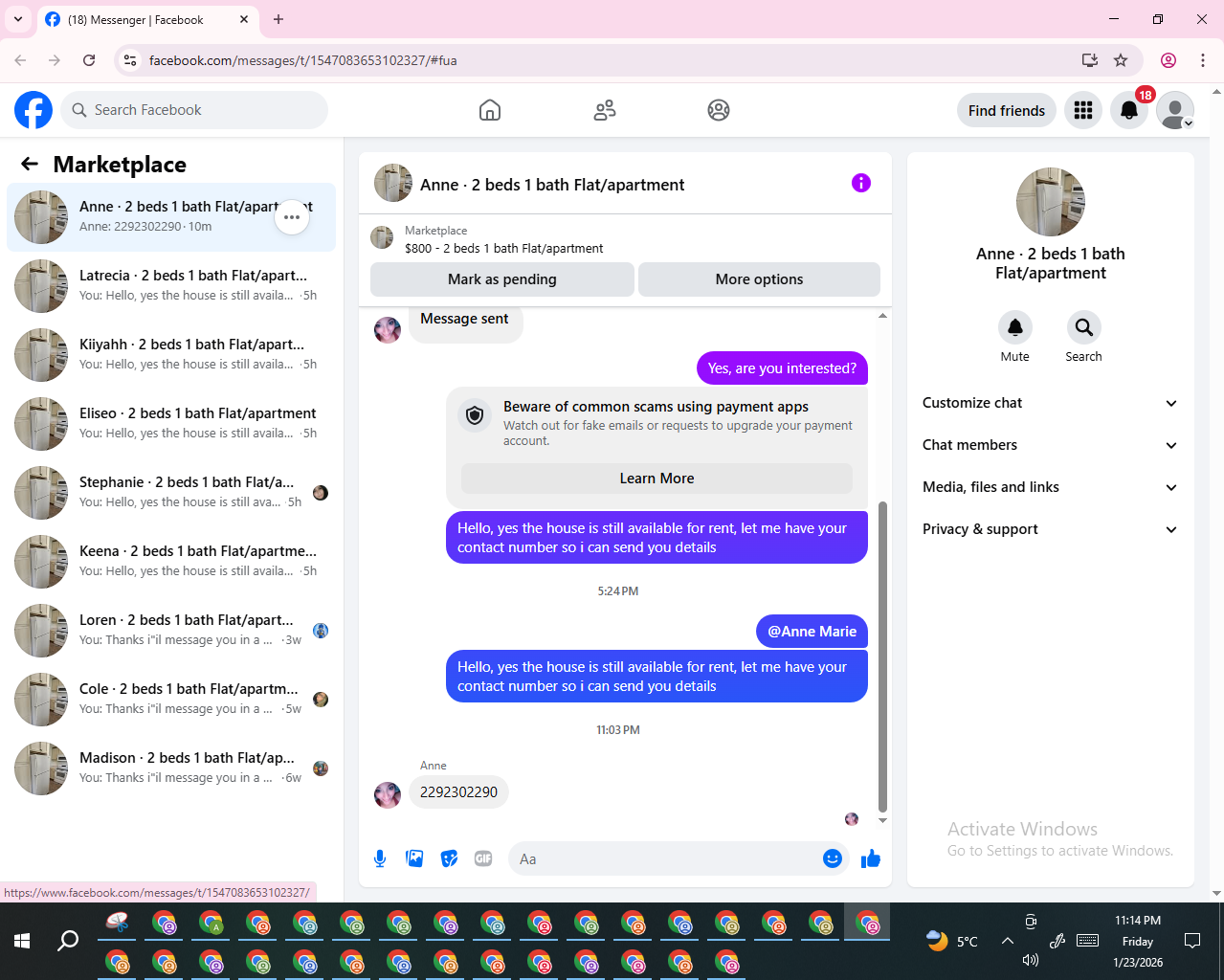Click the shield icon in the scam warning
Screen dimensions: 1224x980
tap(475, 415)
